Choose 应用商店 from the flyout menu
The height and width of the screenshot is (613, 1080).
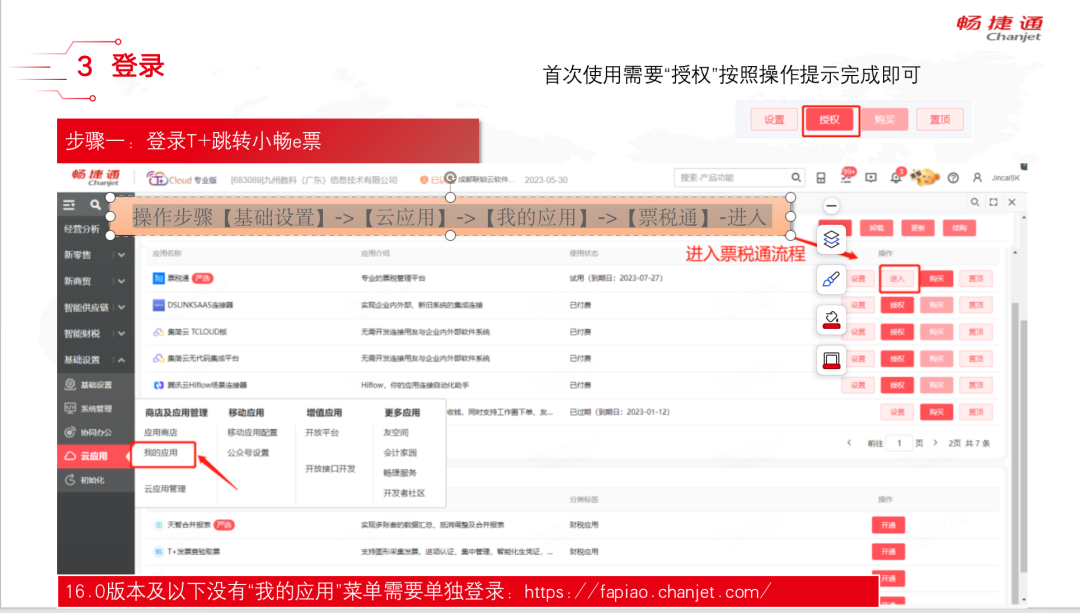[x=160, y=433]
